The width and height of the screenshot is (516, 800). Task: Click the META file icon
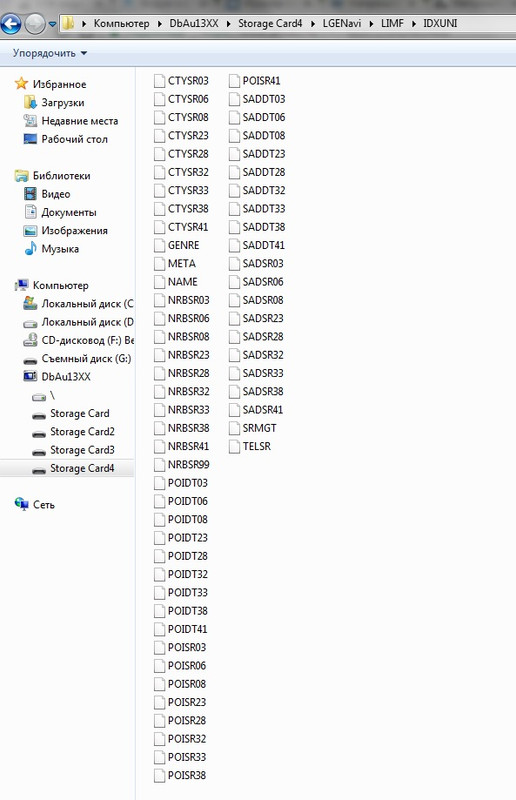[x=159, y=264]
